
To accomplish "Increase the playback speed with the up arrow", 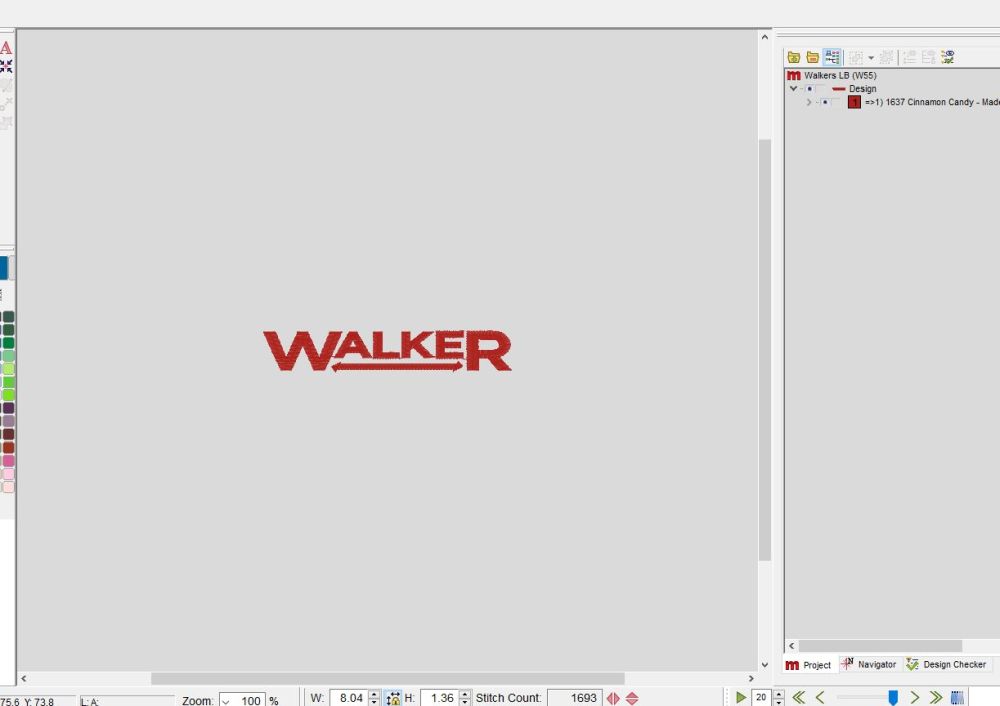I will [778, 694].
